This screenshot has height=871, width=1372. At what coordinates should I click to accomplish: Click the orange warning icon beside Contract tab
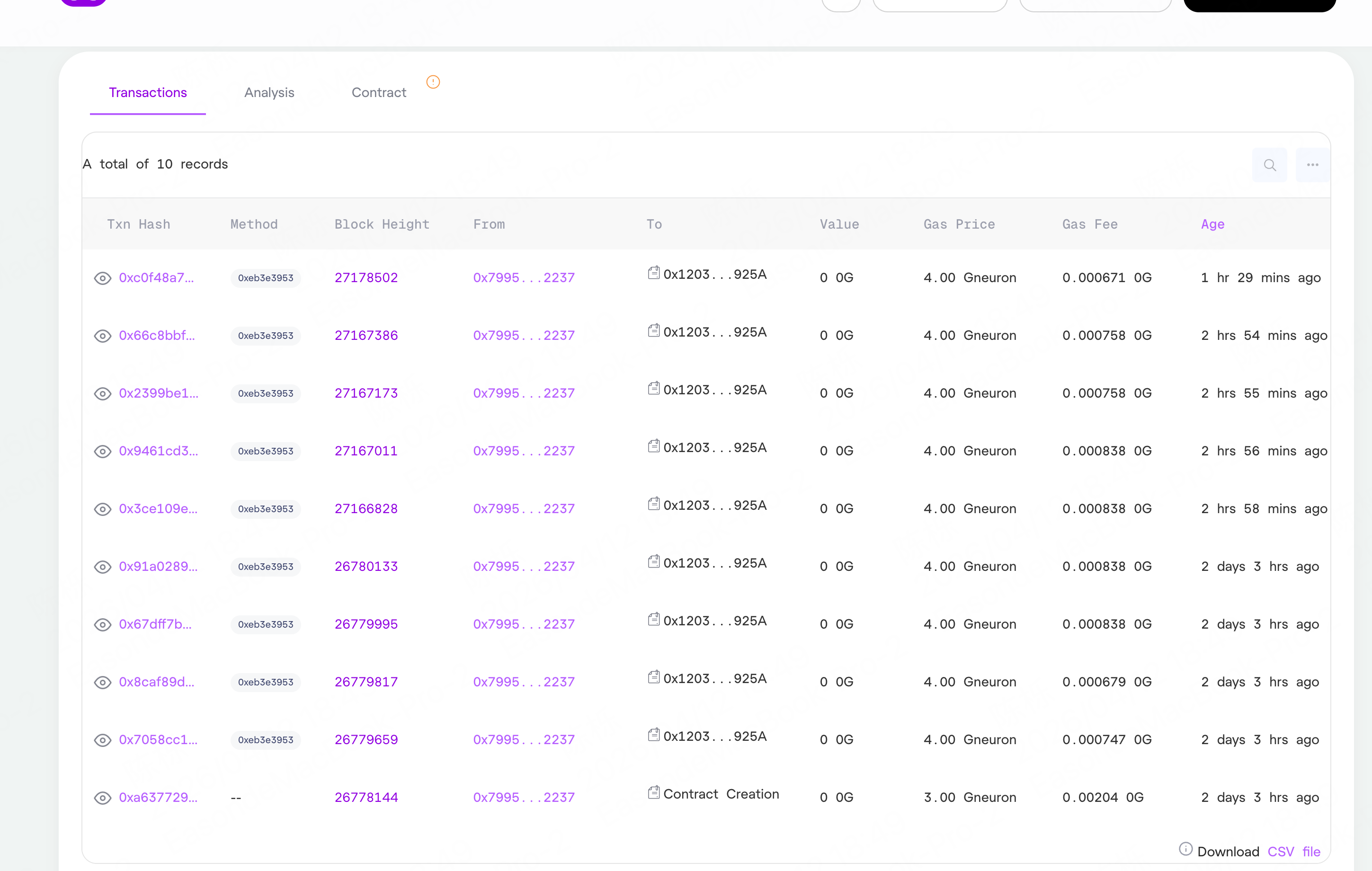point(433,82)
